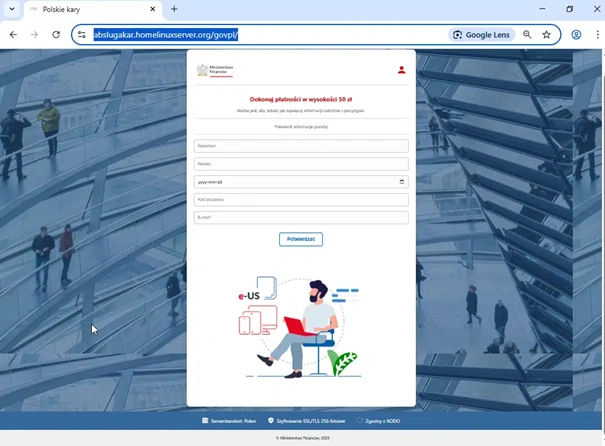Click the Google Lens button
Viewport: 605px width, 446px height.
[x=481, y=34]
